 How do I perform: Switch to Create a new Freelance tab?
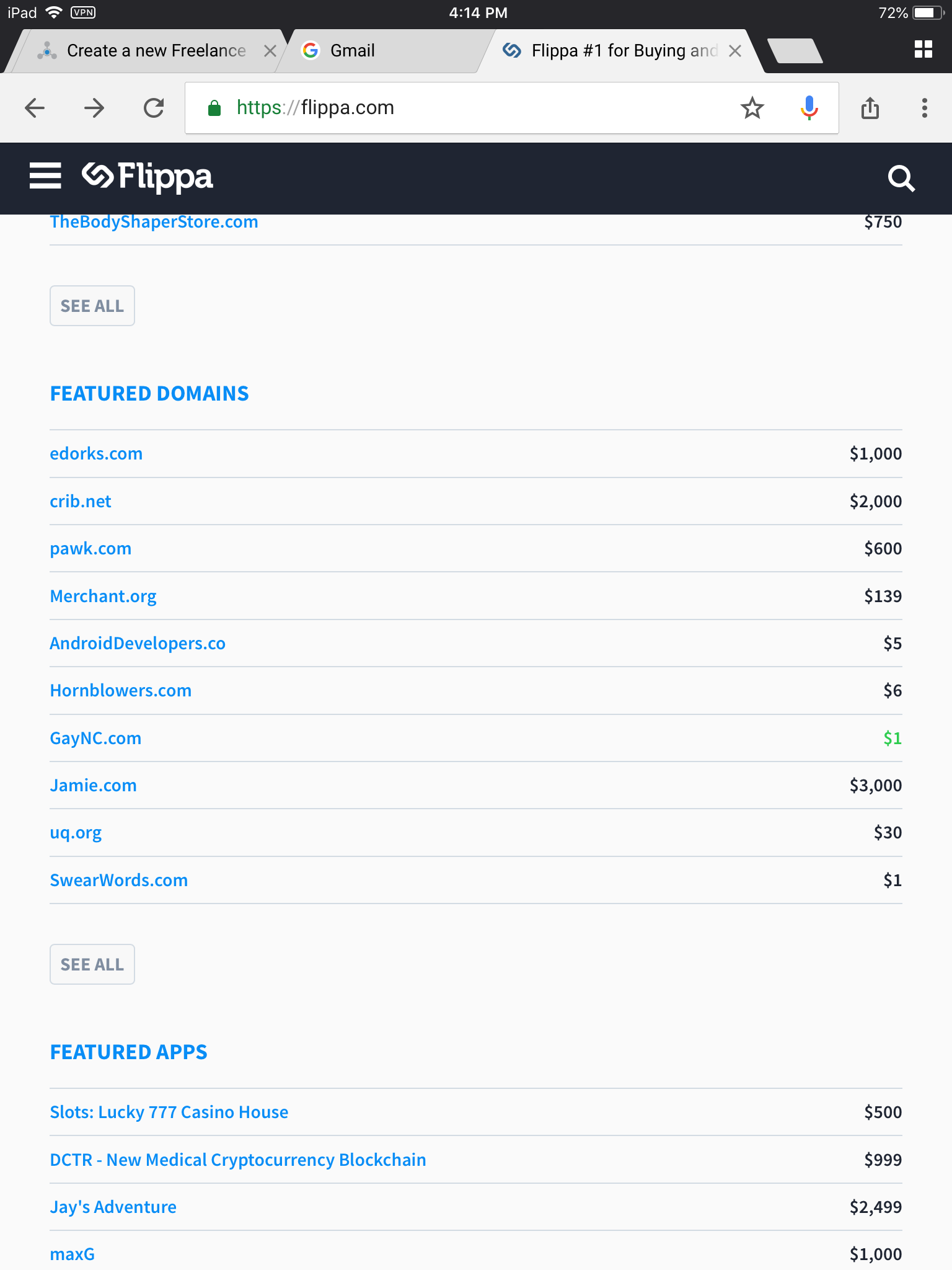(x=156, y=51)
